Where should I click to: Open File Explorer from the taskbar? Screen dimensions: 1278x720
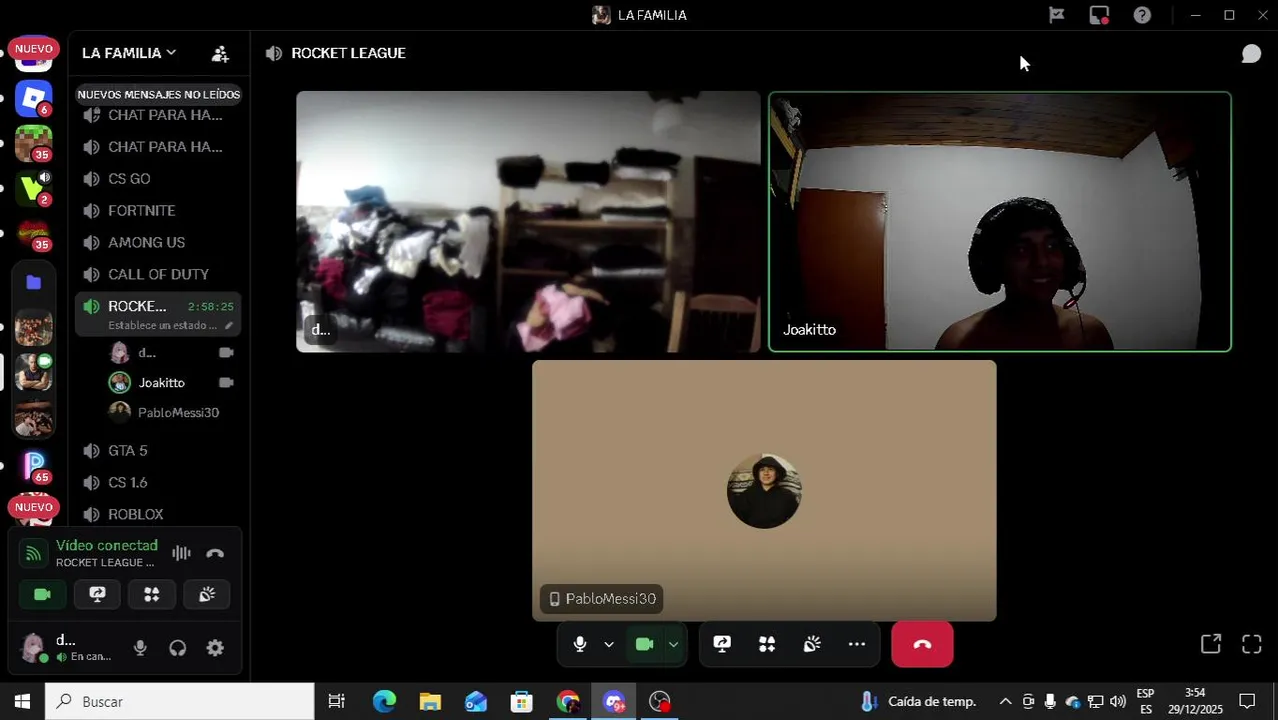[430, 702]
